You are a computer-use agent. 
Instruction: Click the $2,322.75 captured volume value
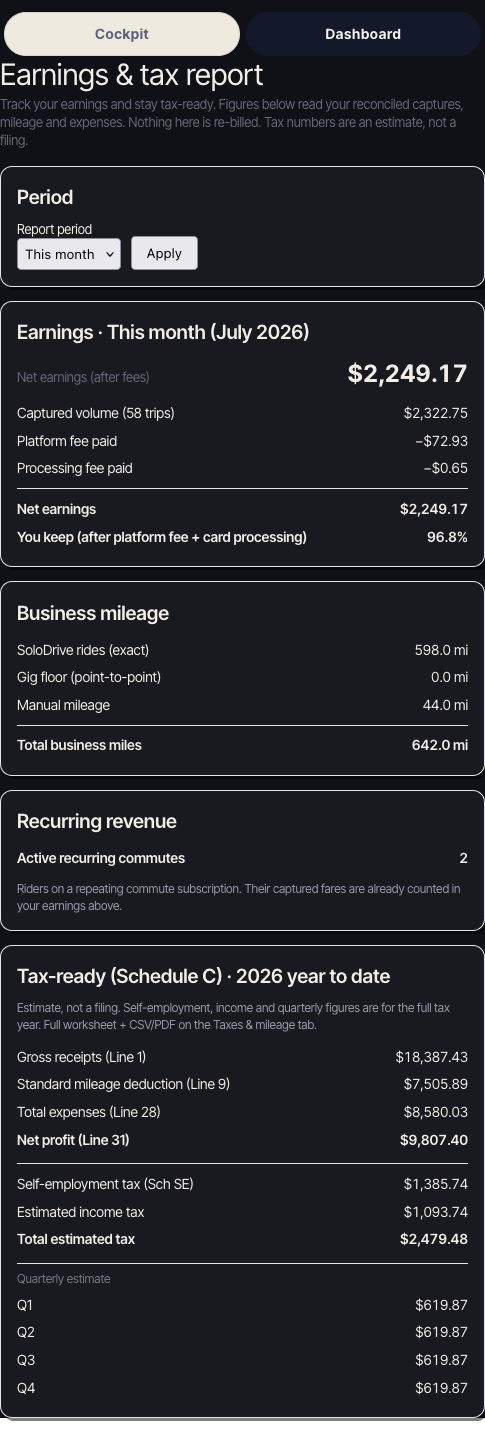click(x=435, y=413)
